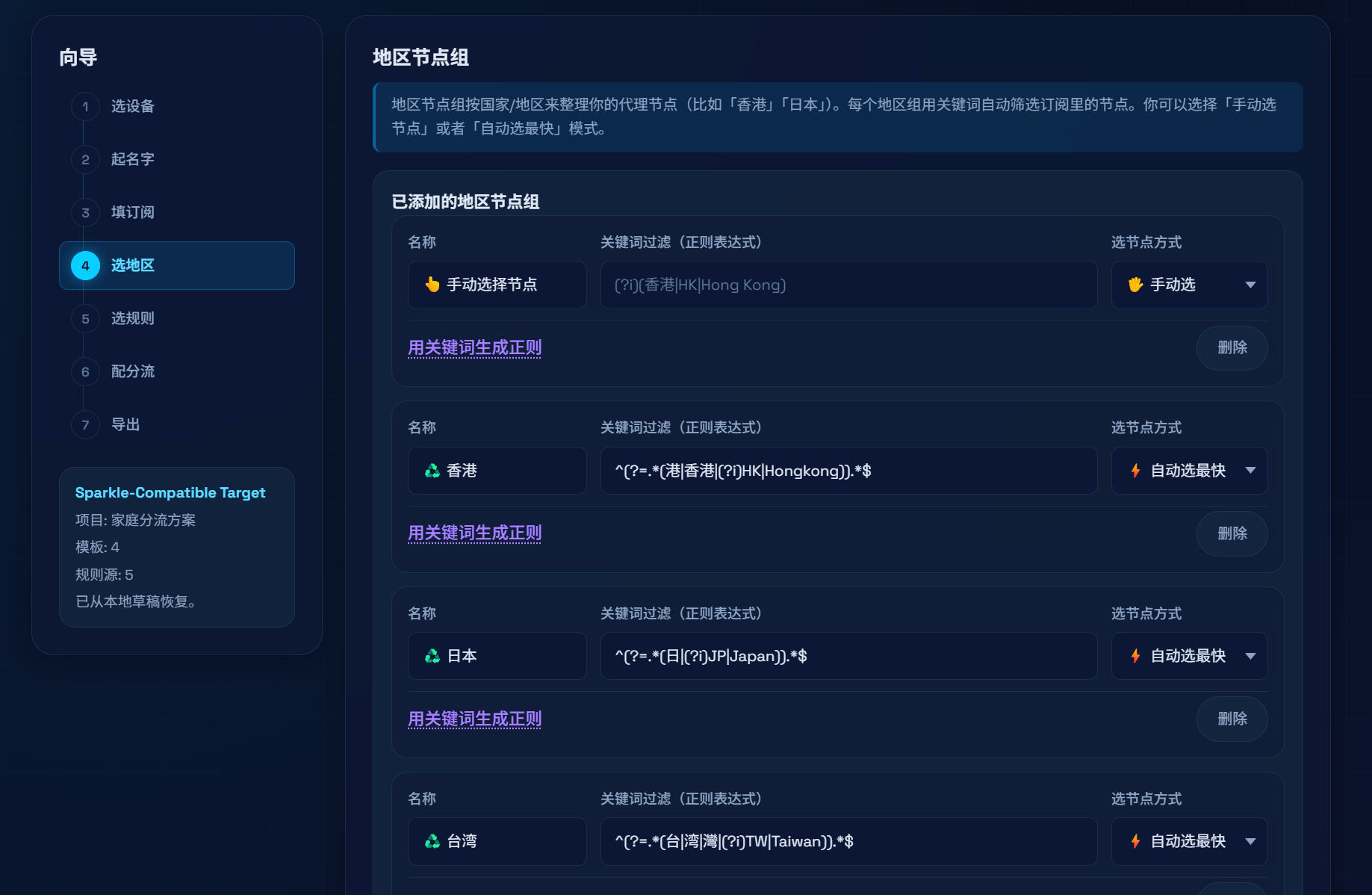1372x895 pixels.
Task: Click the active step 4 cyan circle
Action: pos(85,265)
